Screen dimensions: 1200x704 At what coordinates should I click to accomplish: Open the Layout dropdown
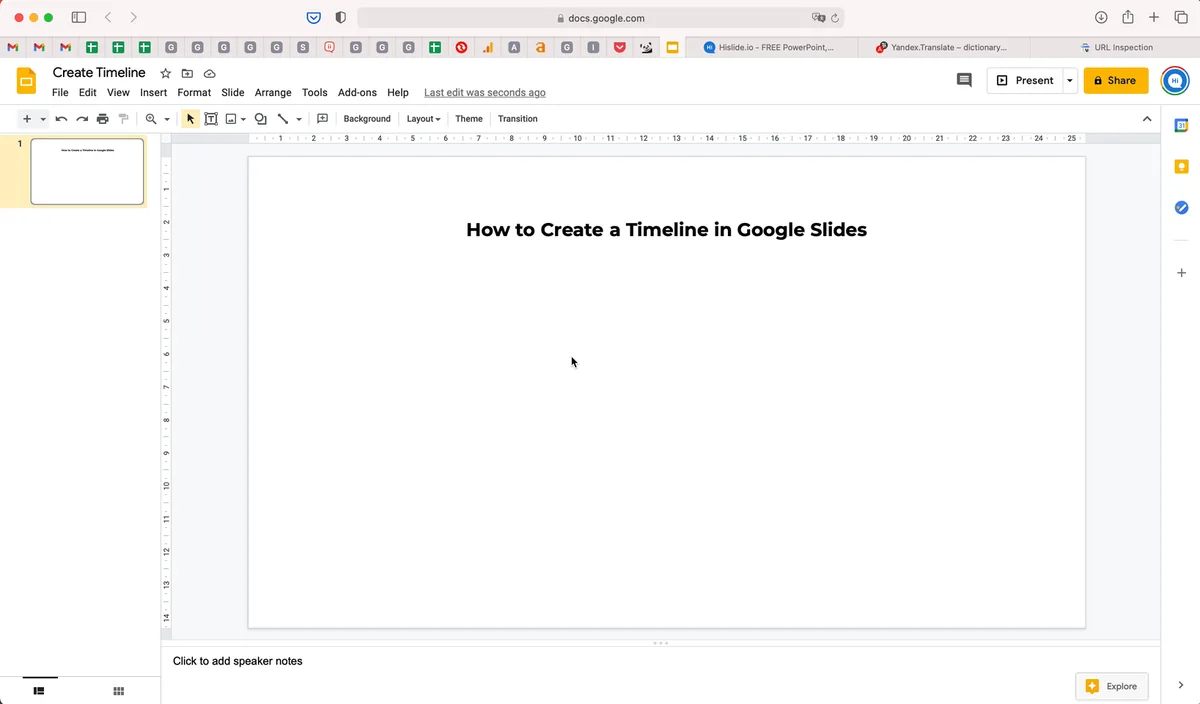[x=423, y=119]
